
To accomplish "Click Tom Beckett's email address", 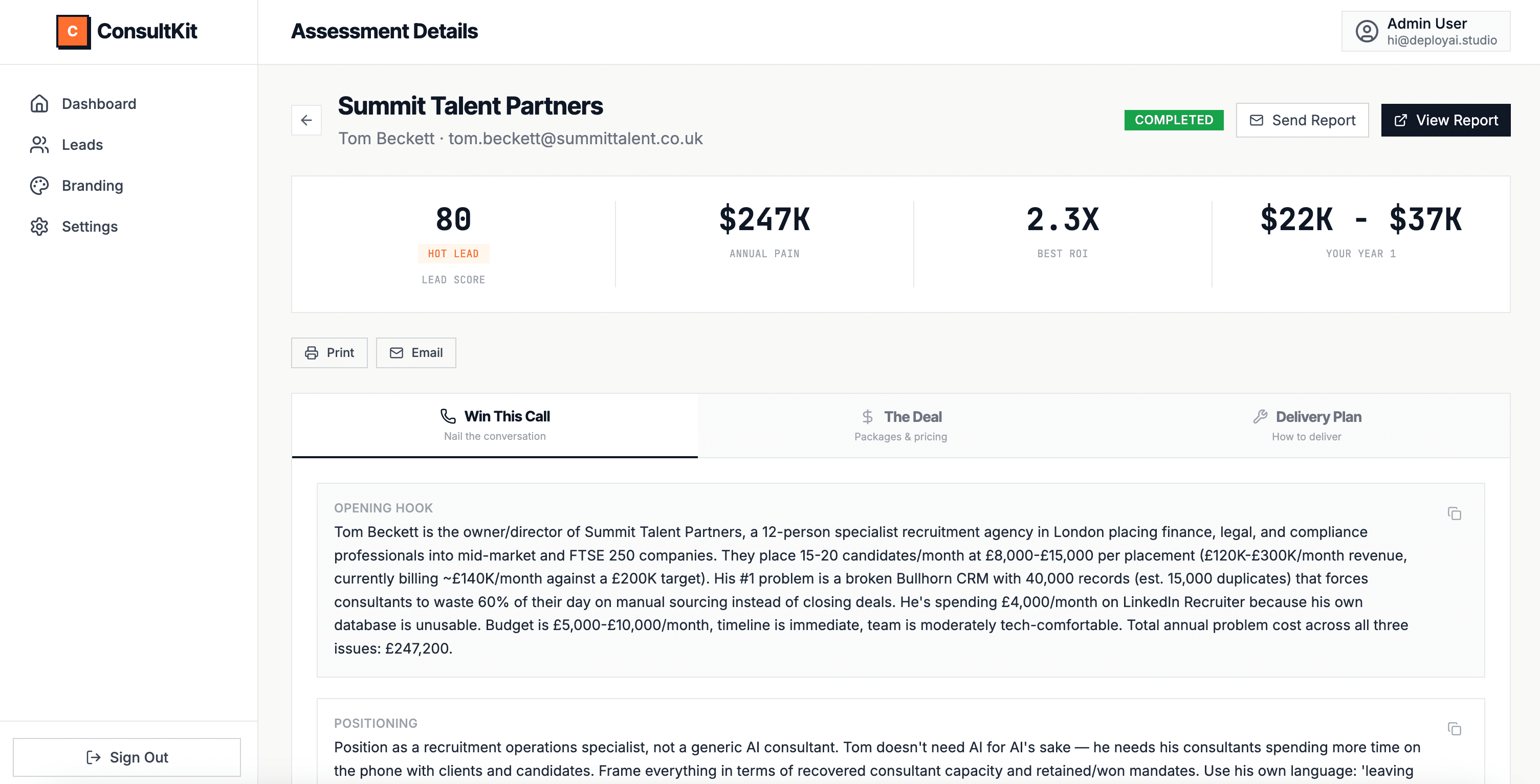I will coord(575,139).
